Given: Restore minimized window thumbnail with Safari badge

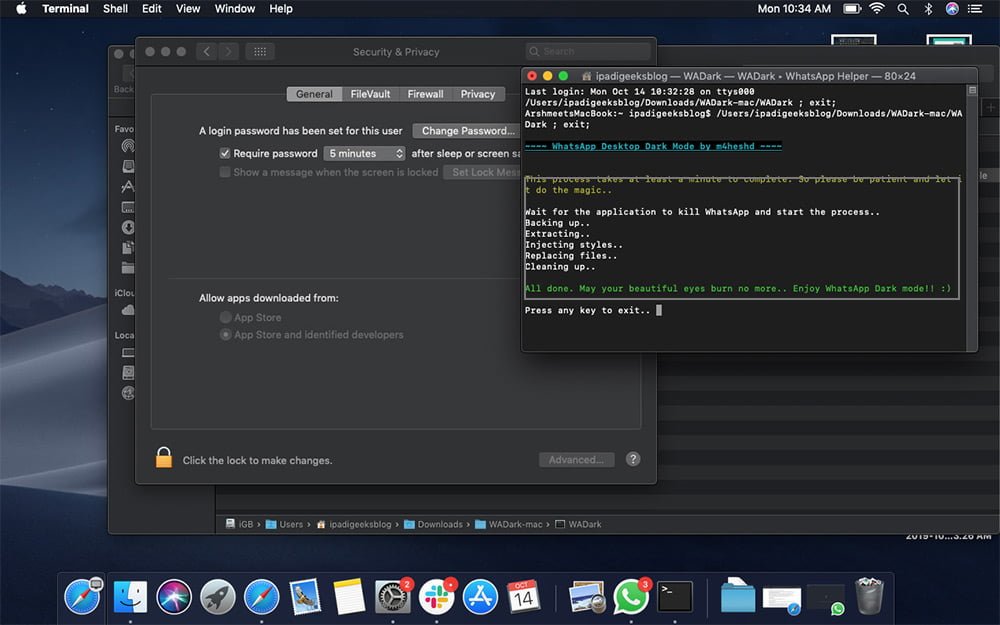Looking at the screenshot, I should coord(782,599).
